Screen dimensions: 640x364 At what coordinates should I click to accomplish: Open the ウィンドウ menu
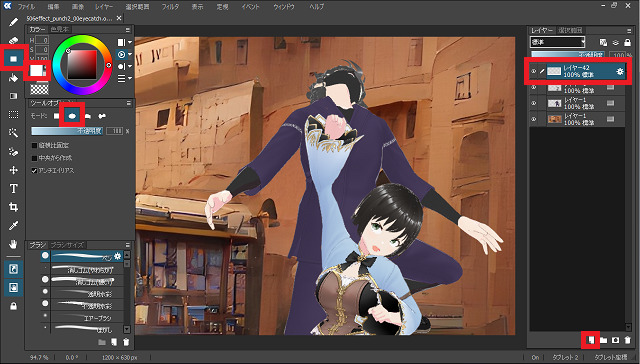coord(284,7)
